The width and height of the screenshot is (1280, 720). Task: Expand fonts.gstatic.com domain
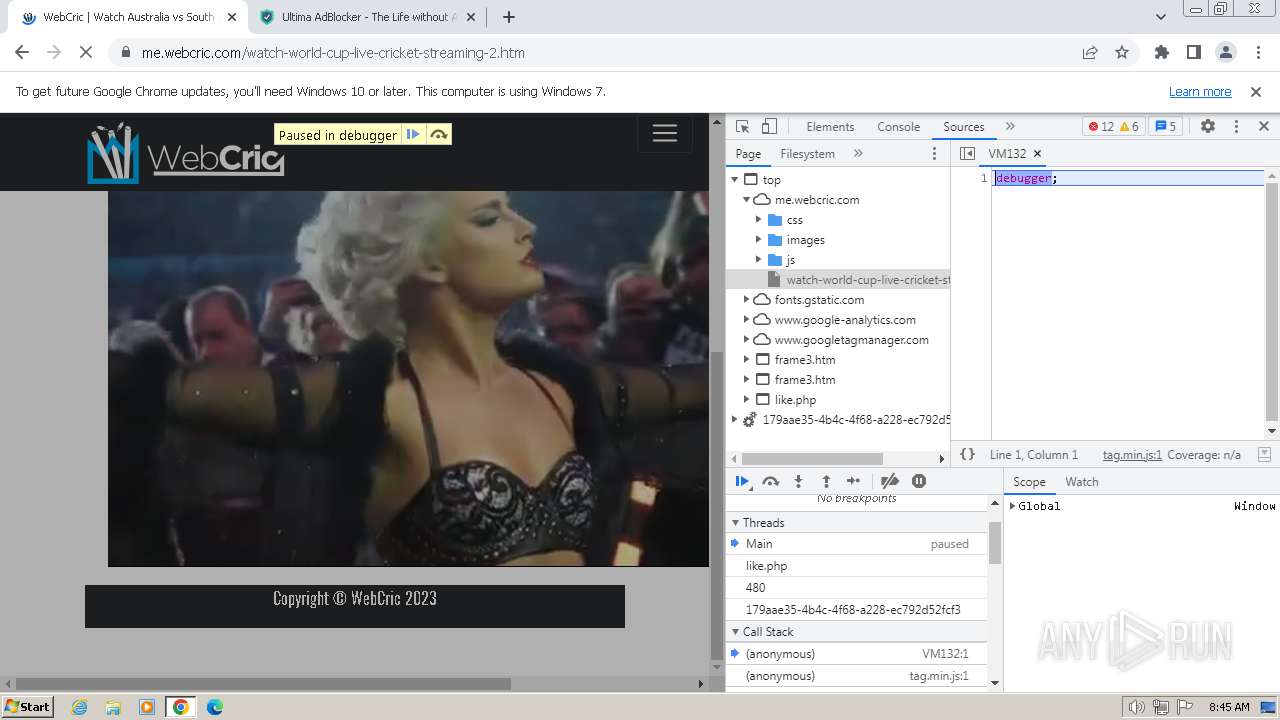coord(746,300)
